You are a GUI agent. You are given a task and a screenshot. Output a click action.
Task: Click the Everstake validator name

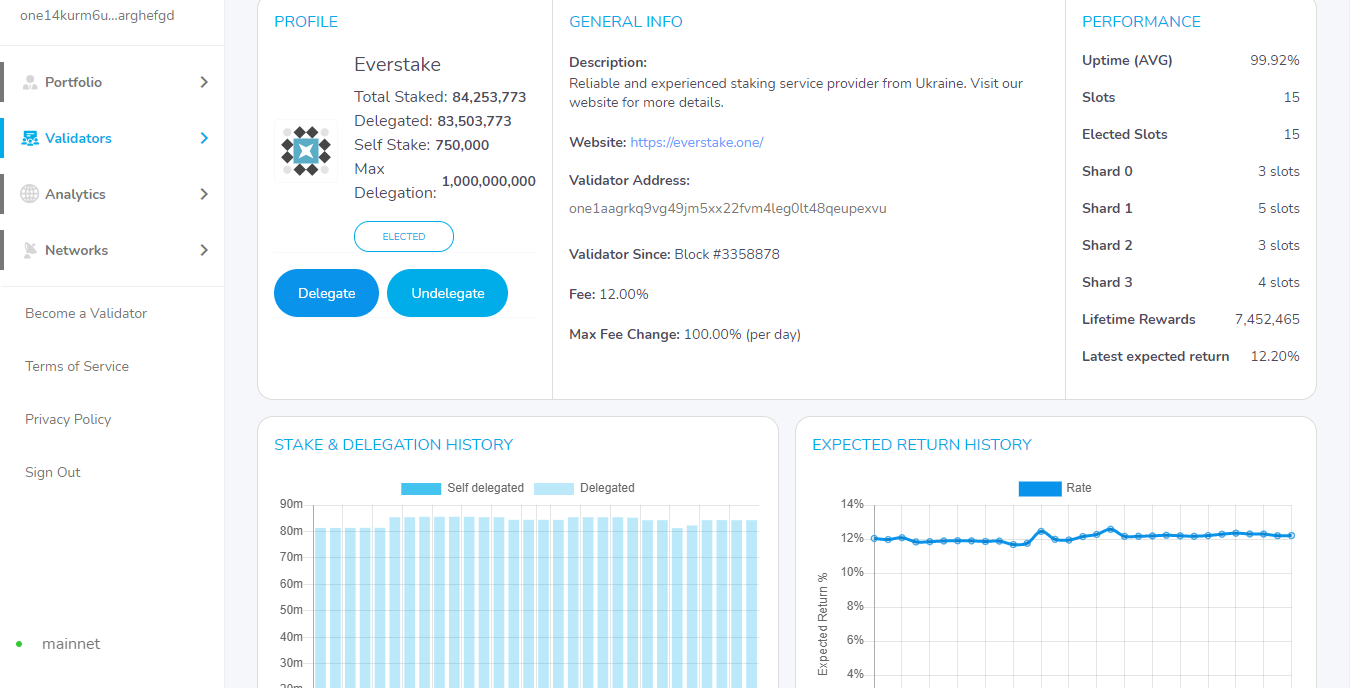coord(397,65)
